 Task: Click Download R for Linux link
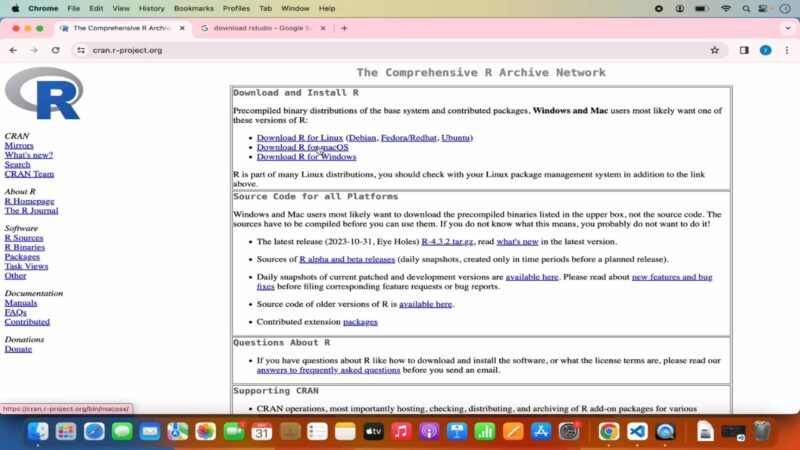(x=299, y=138)
